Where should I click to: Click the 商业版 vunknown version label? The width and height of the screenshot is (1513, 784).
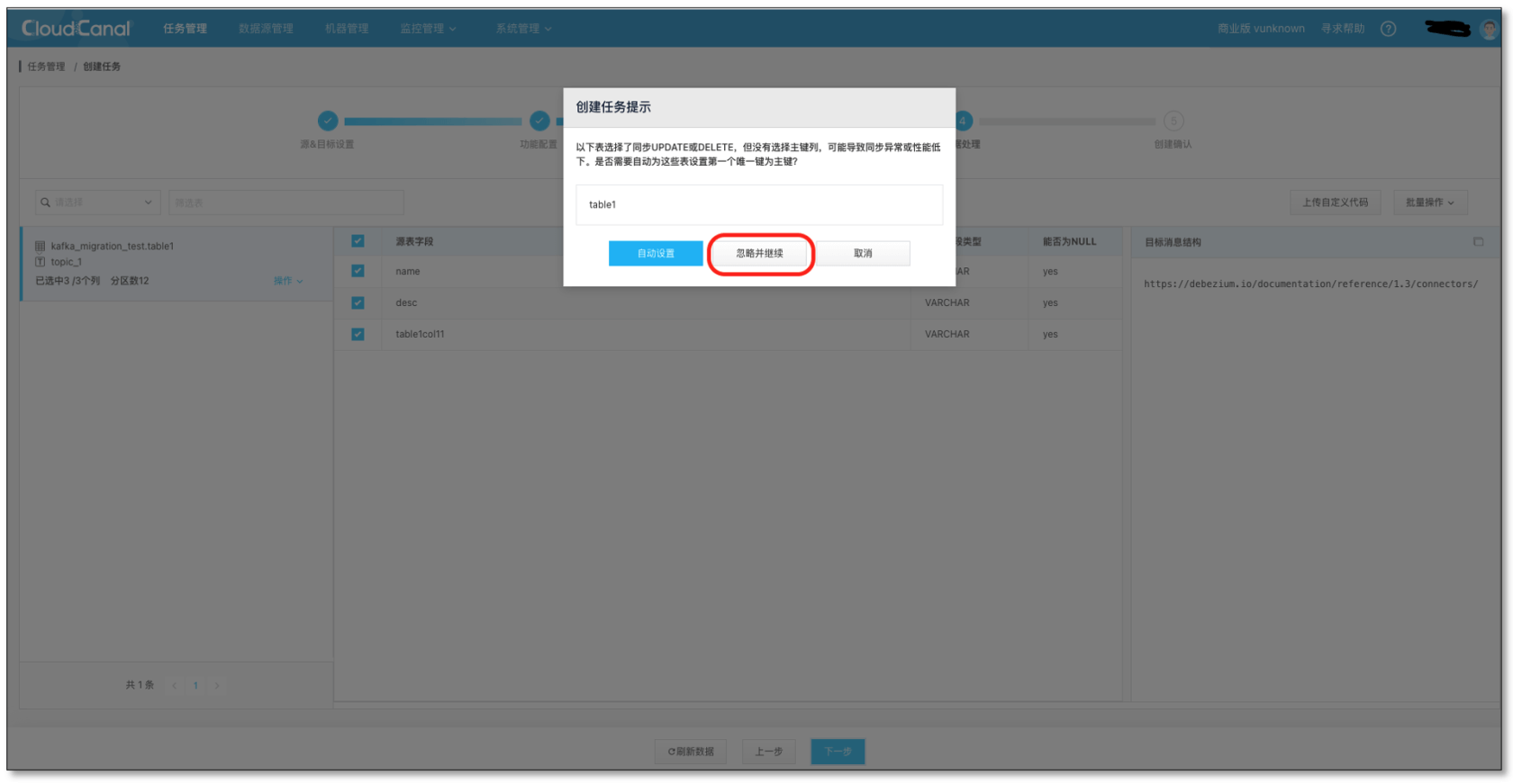[1261, 29]
